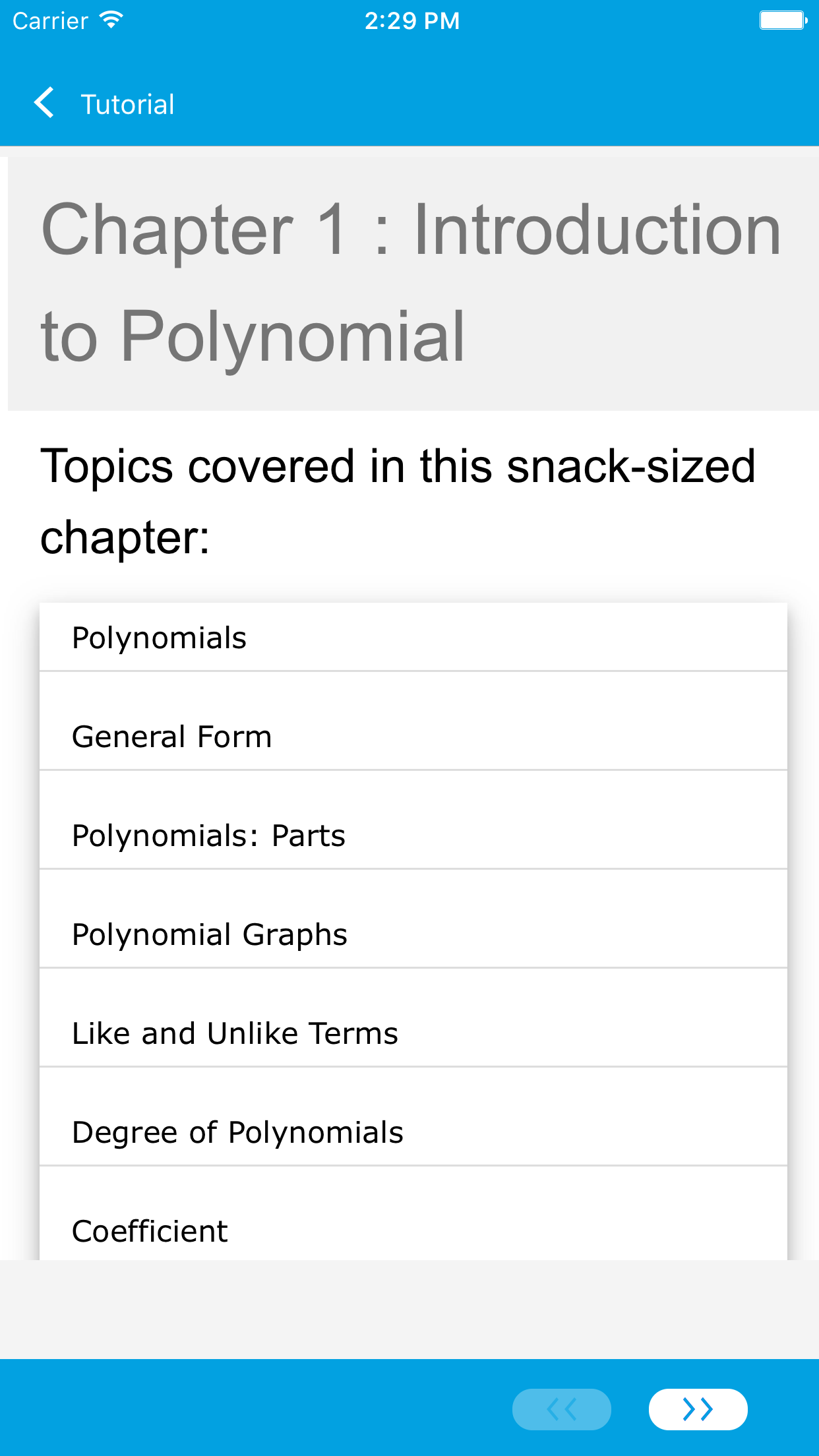Select the General Form topic

pos(171,737)
